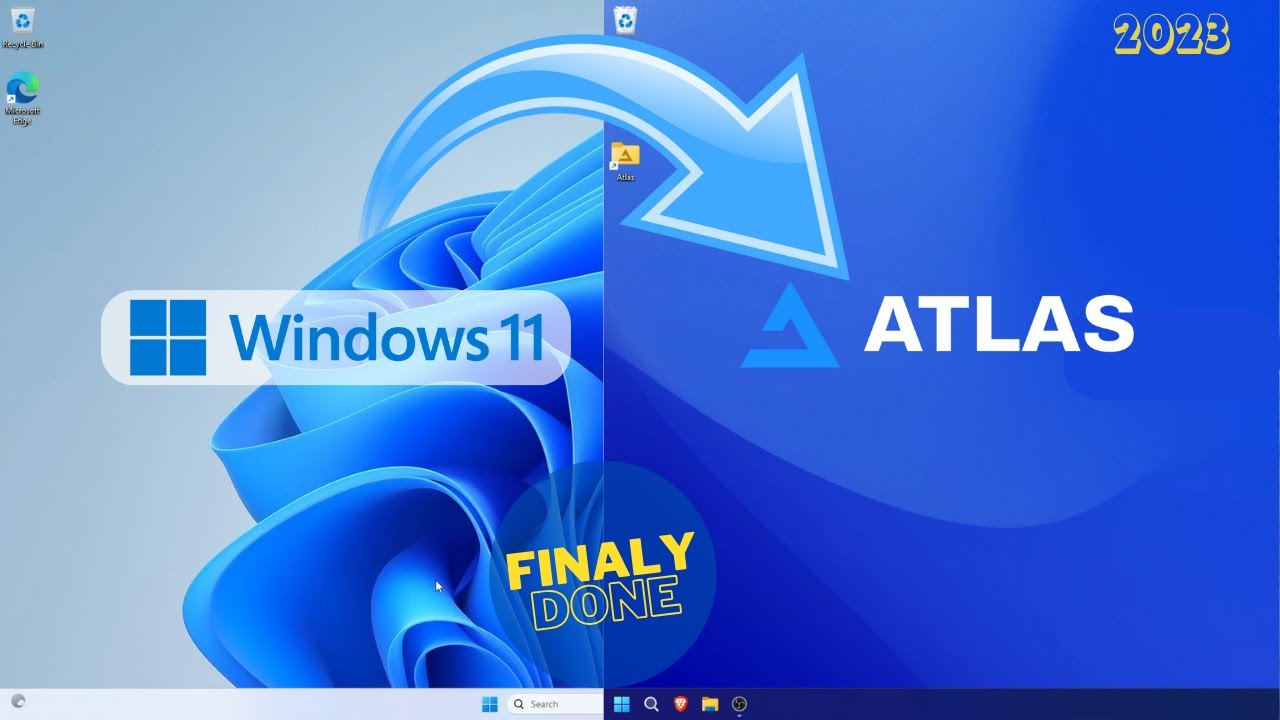Viewport: 1280px width, 720px height.
Task: Open the Recycle Bin on the Atlas desktop
Action: [625, 22]
